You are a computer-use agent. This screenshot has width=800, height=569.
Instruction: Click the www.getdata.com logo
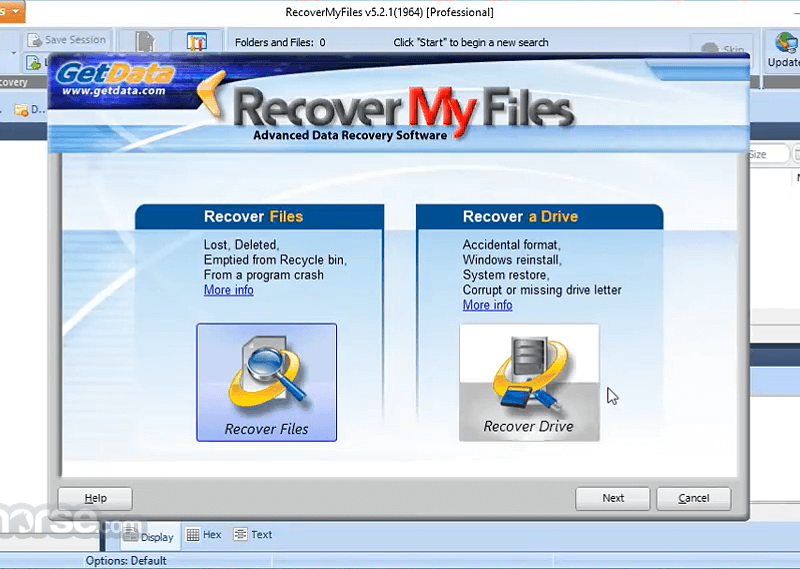click(114, 81)
